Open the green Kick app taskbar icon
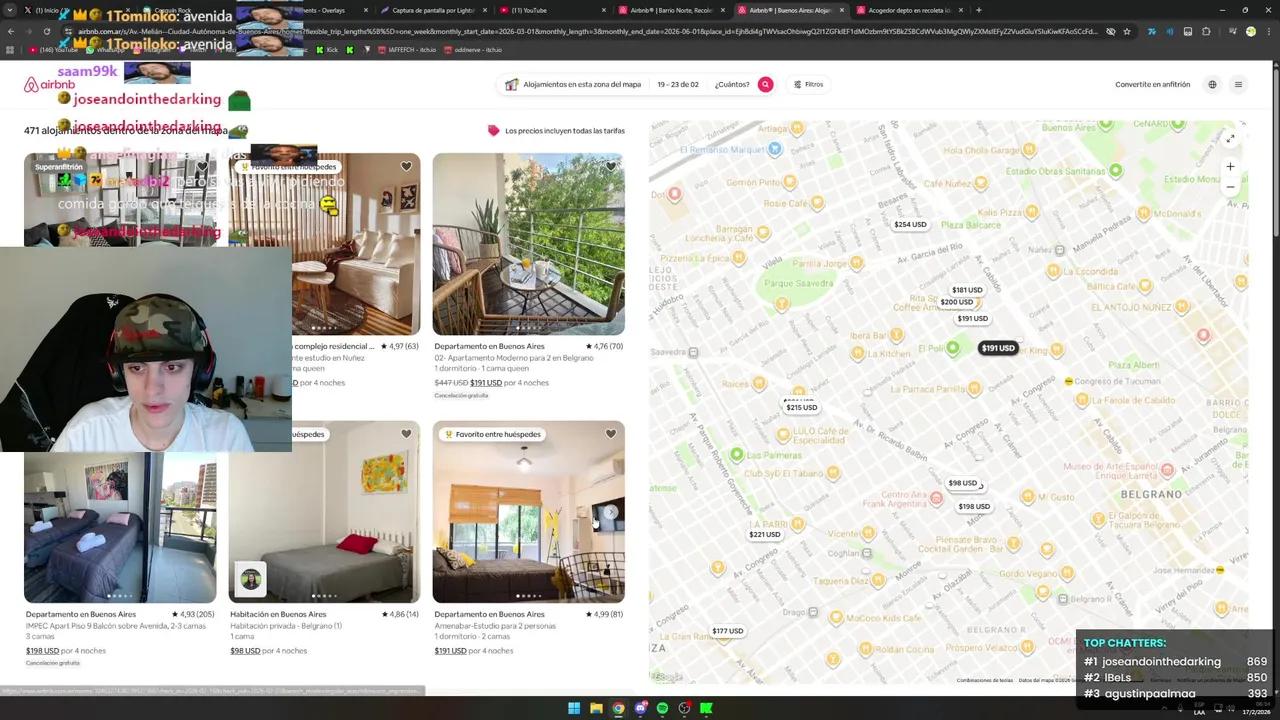This screenshot has width=1280, height=720. tap(706, 708)
